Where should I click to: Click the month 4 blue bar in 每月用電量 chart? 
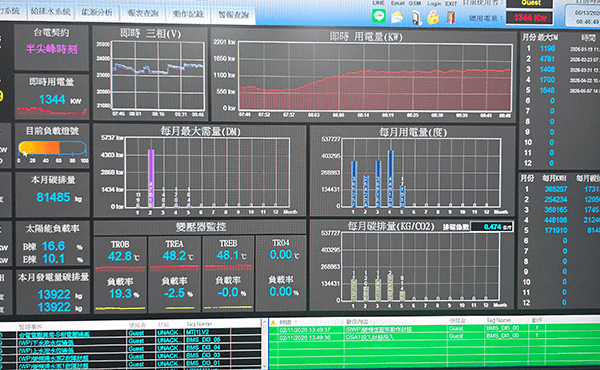tap(390, 179)
